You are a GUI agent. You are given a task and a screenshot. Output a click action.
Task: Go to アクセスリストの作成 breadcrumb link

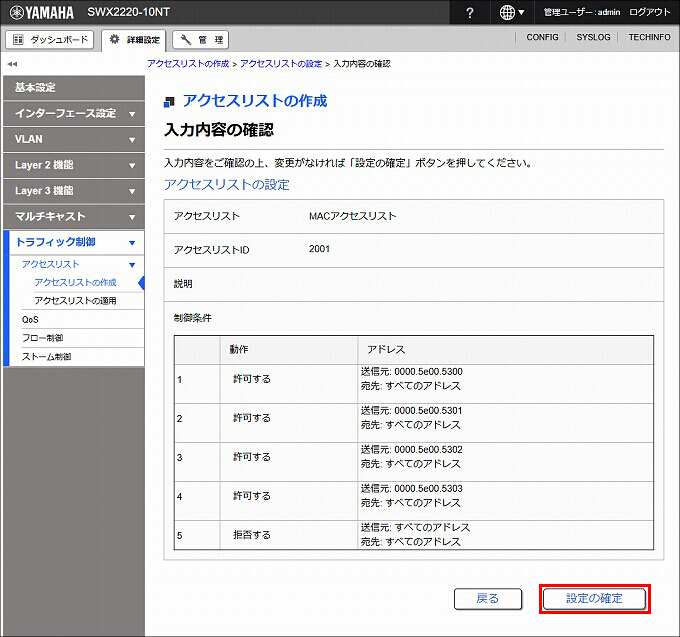(188, 64)
